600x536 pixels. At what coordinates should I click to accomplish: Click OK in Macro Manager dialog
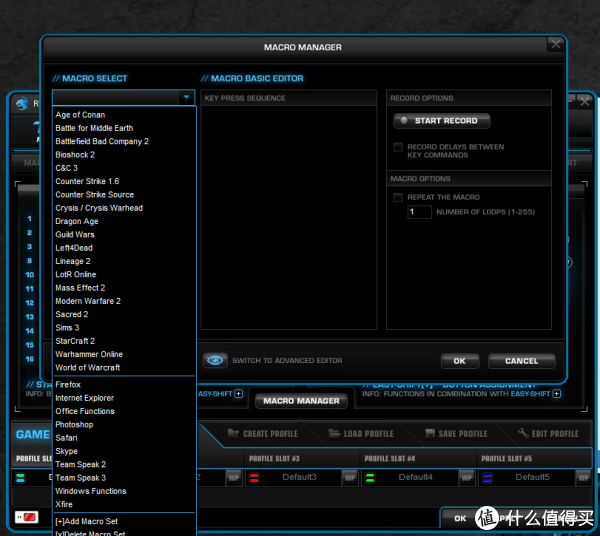pyautogui.click(x=460, y=361)
